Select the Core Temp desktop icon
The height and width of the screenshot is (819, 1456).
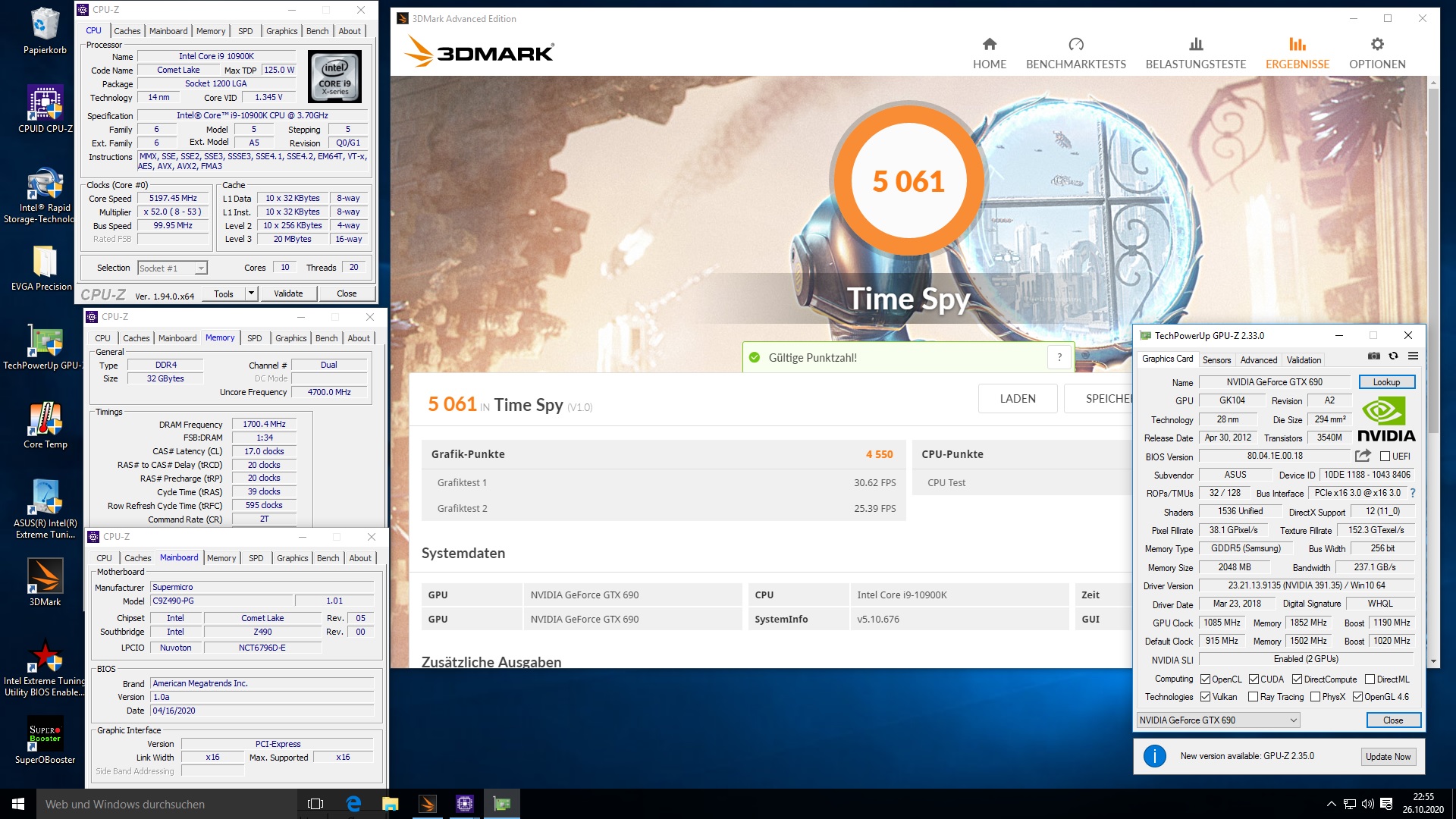click(x=45, y=426)
